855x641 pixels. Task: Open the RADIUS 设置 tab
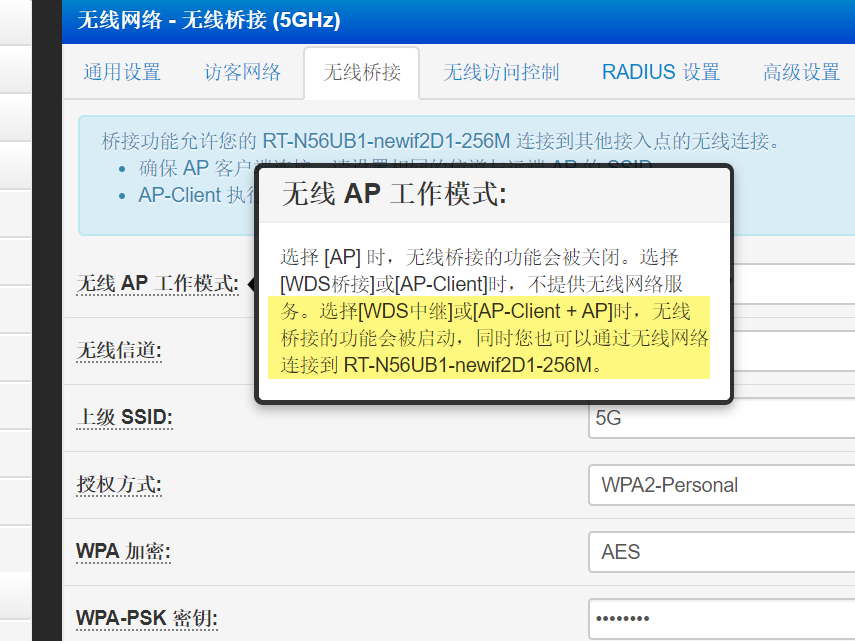(660, 72)
